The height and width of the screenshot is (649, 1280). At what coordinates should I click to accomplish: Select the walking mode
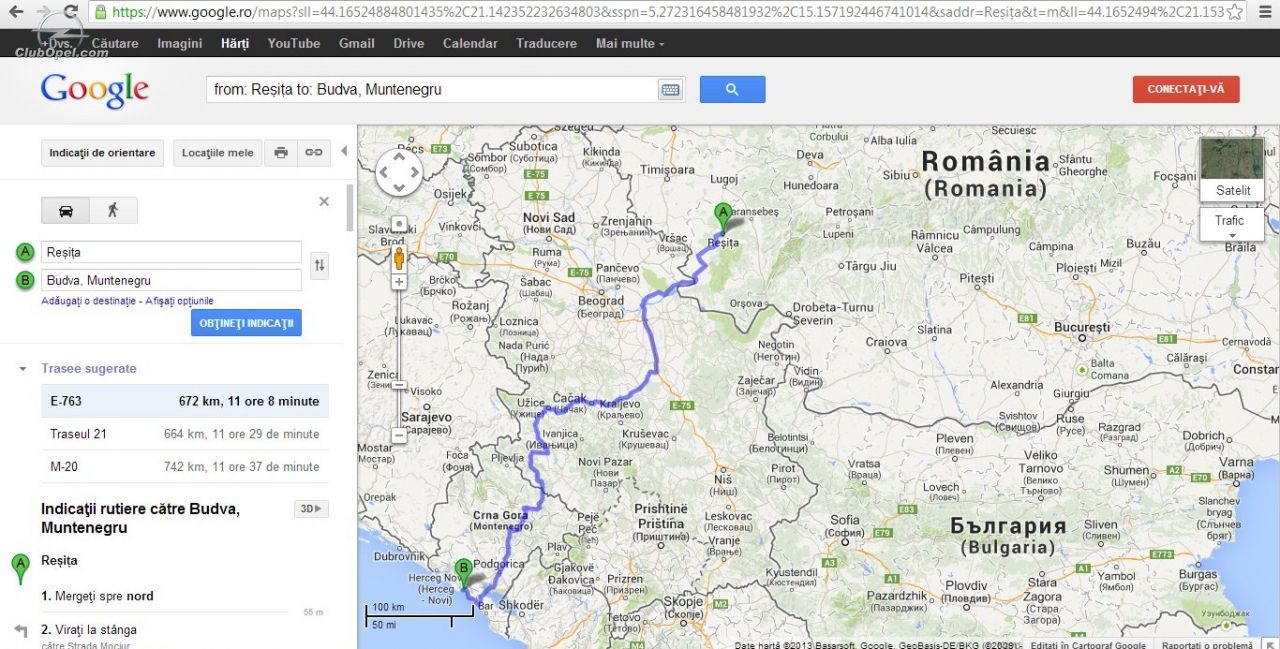point(113,210)
